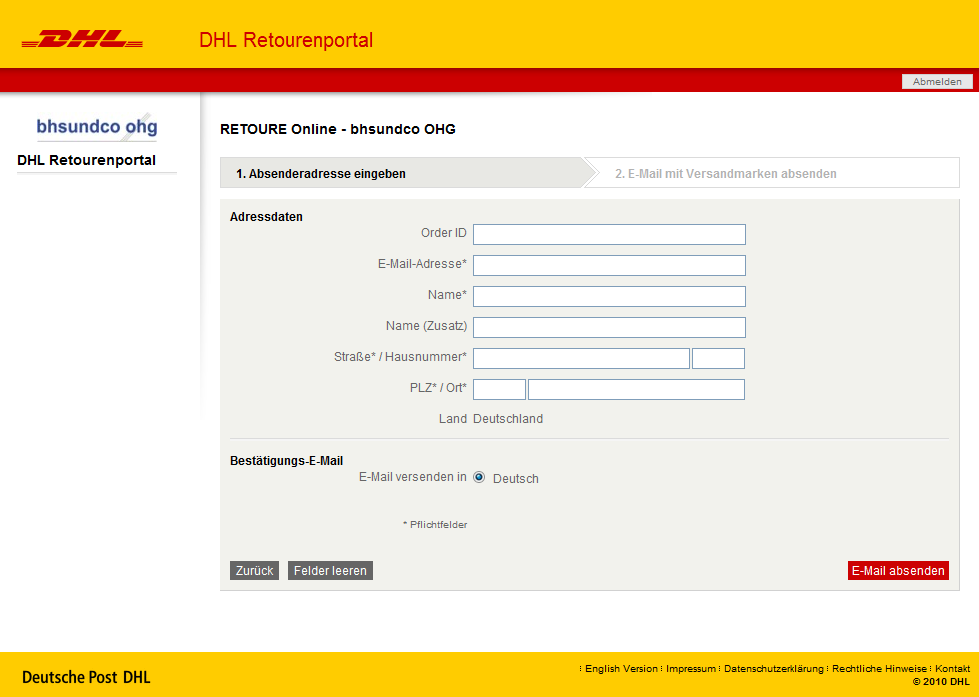The height and width of the screenshot is (697, 979).
Task: Click the RETOURE Online - bhsundco OHG heading
Action: tap(338, 129)
